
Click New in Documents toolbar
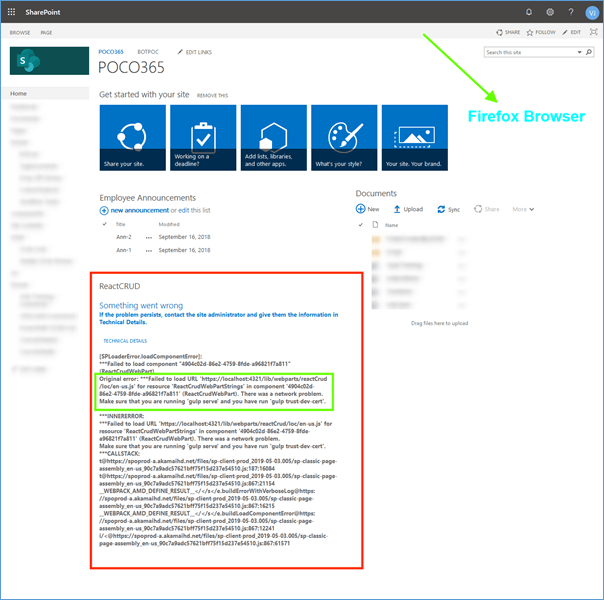tap(367, 209)
